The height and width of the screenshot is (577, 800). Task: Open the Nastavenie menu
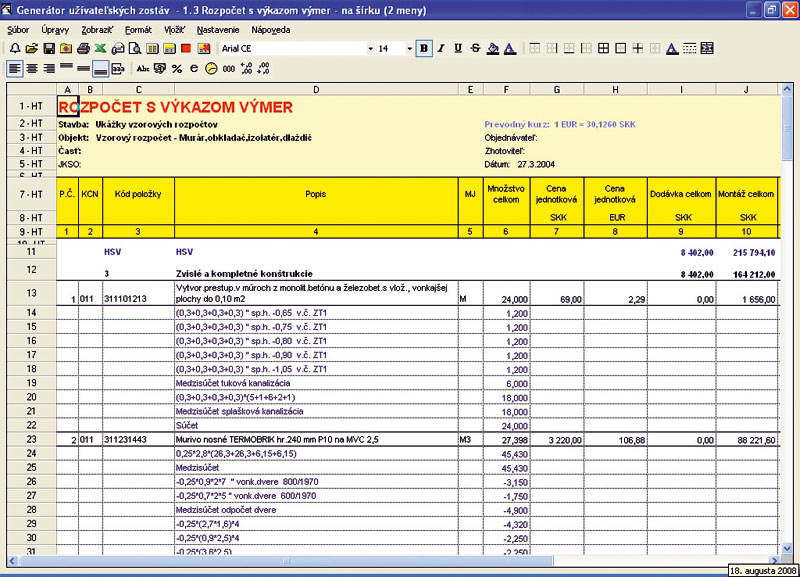click(218, 30)
